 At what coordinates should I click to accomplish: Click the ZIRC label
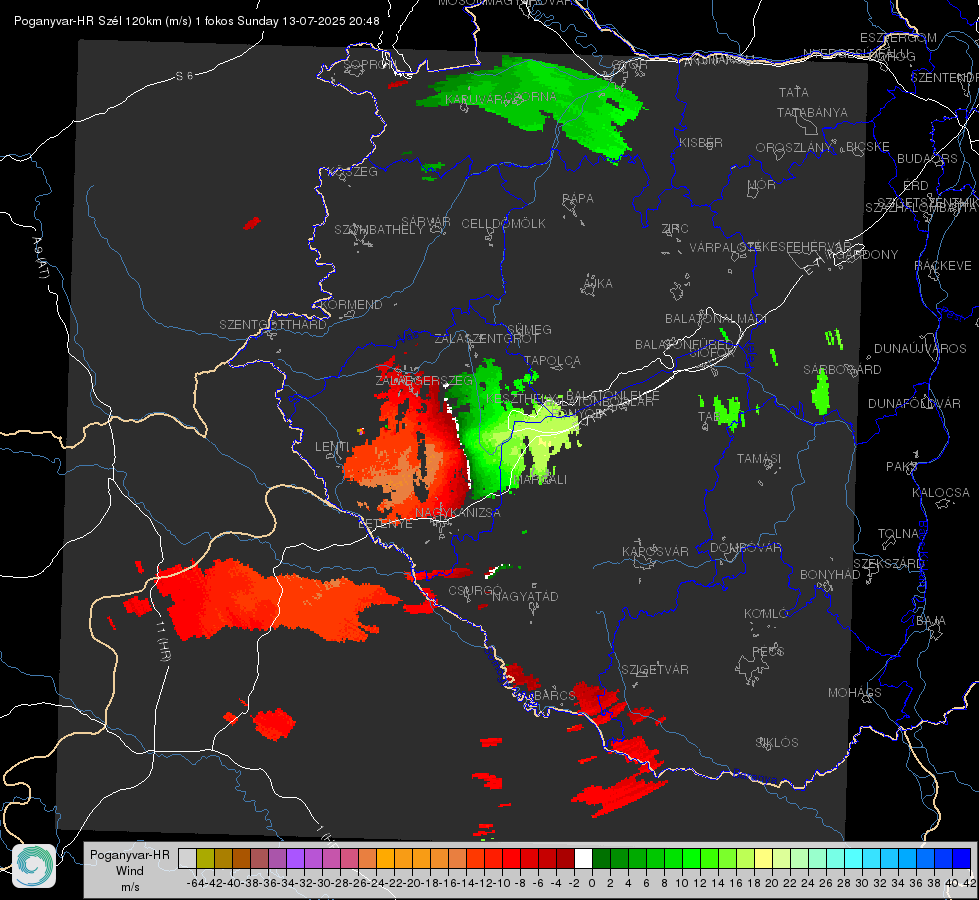coord(675,229)
